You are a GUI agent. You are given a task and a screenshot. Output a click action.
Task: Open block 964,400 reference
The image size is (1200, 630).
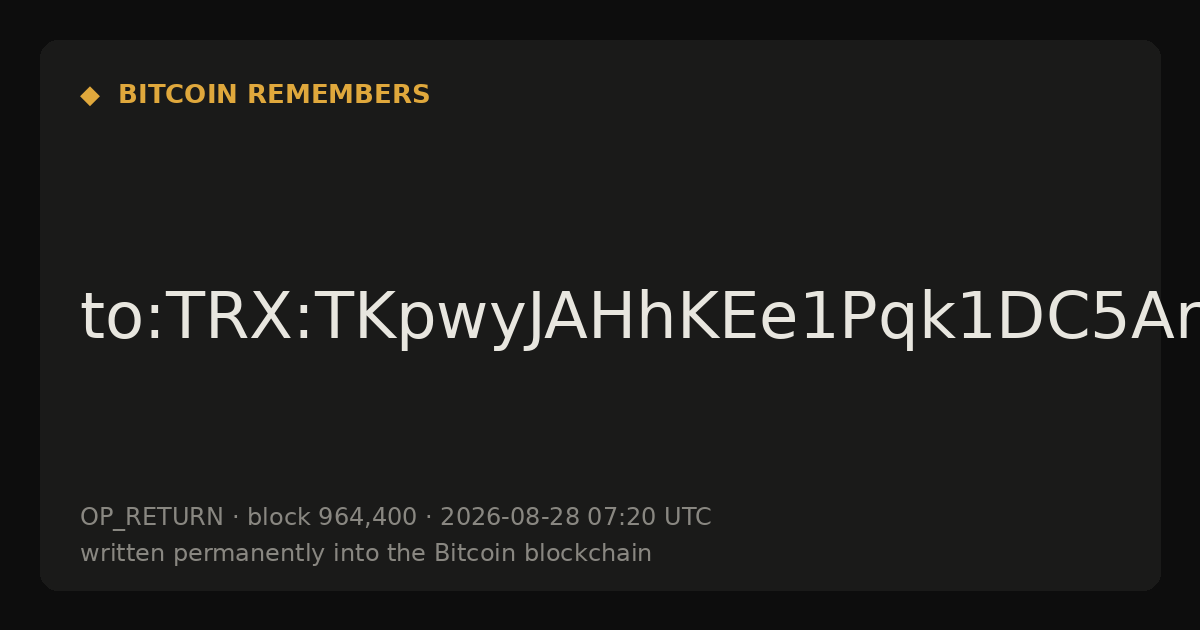point(332,518)
